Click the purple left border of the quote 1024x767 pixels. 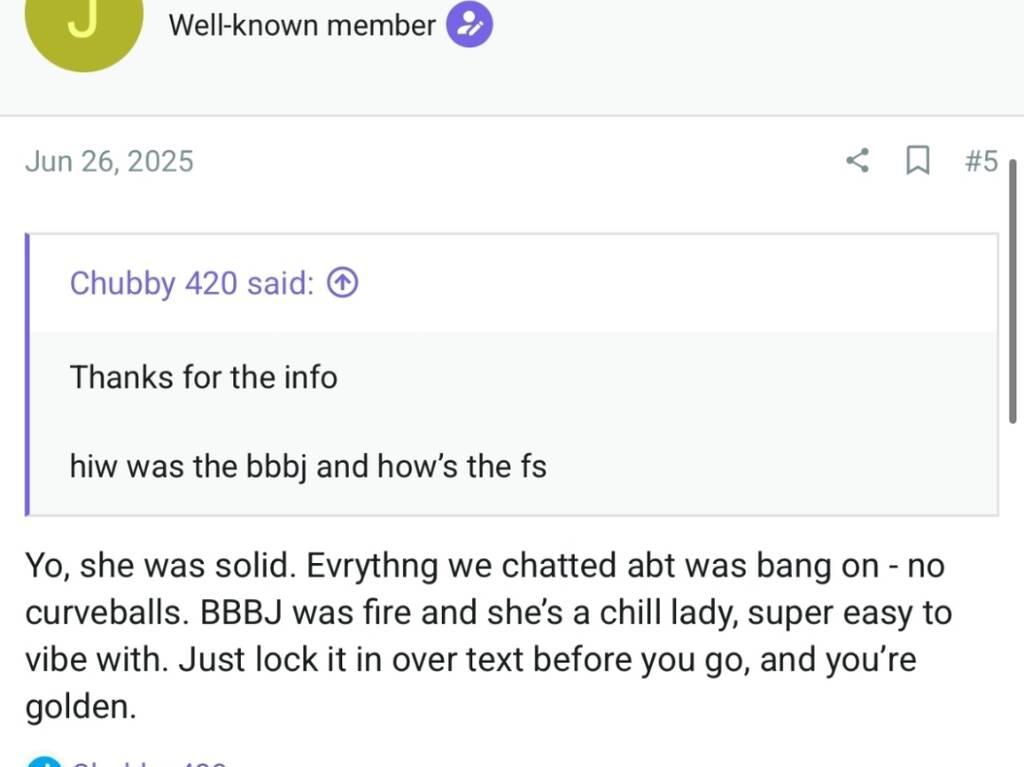tap(28, 374)
